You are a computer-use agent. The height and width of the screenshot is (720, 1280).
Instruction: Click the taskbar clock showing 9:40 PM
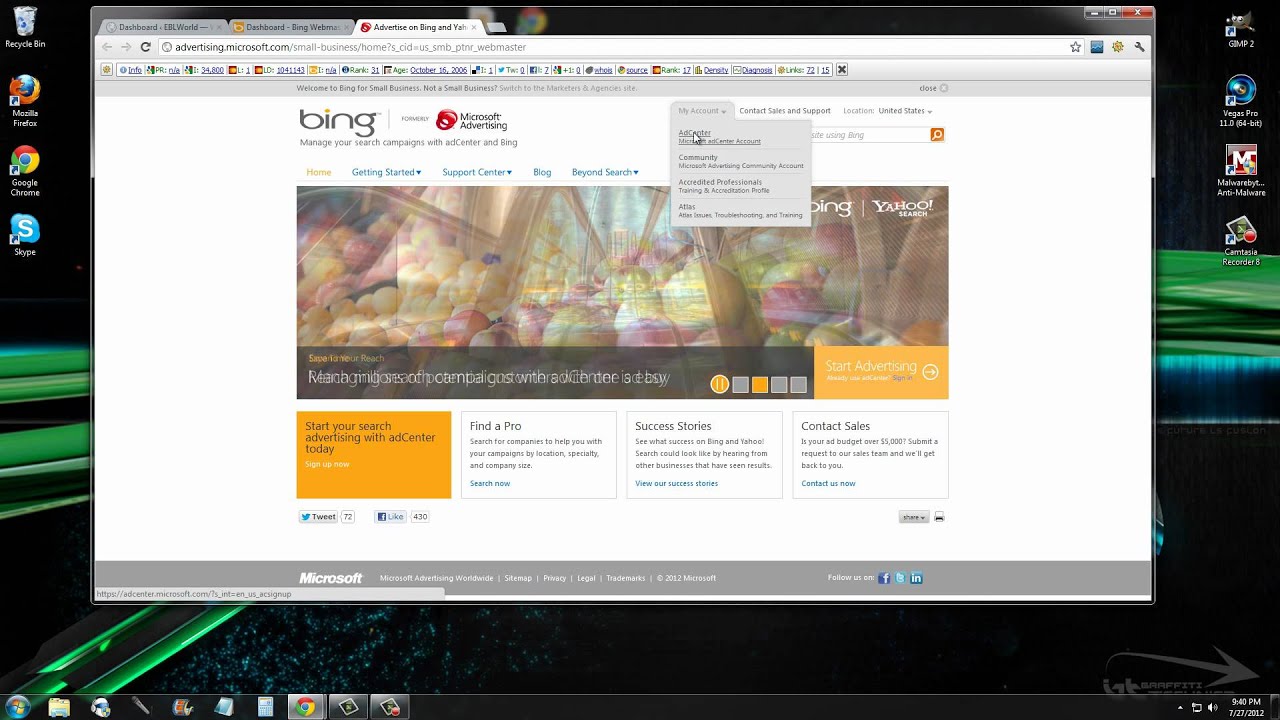tap(1248, 707)
